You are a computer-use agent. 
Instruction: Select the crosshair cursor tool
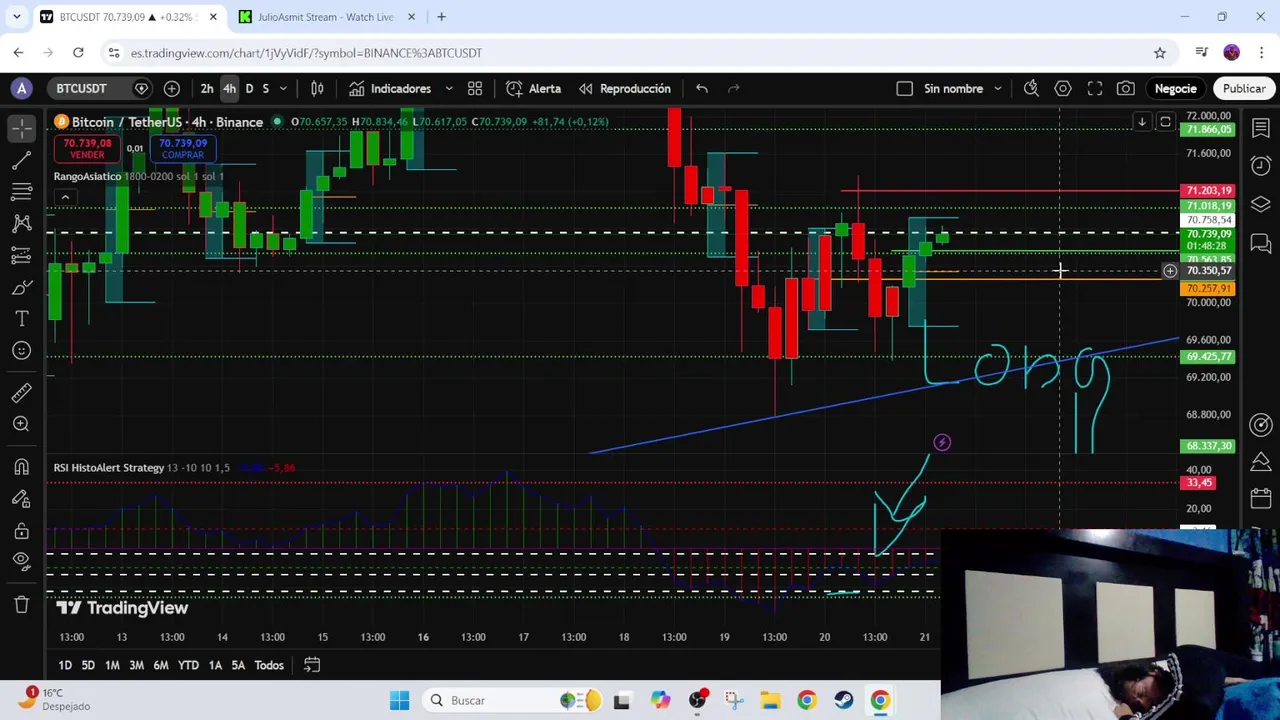(22, 128)
